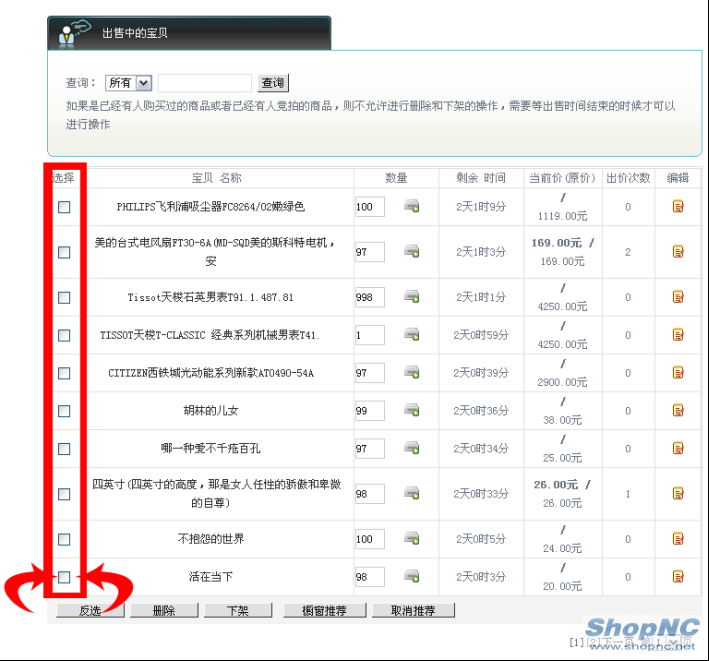Open page number dropdown in pagination
The height and width of the screenshot is (661, 709).
[x=668, y=641]
